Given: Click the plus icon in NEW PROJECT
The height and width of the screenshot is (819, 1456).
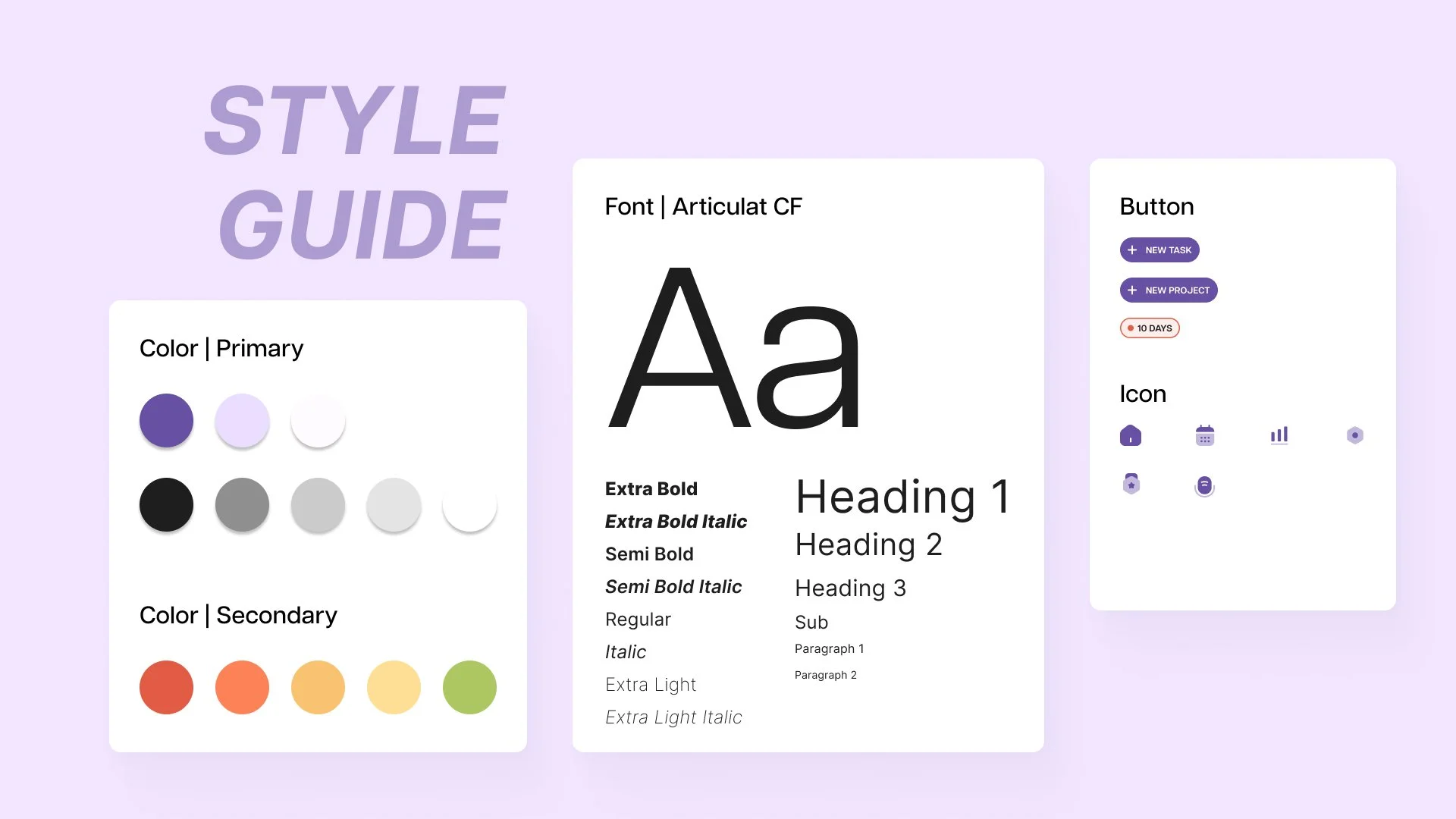Looking at the screenshot, I should click(x=1132, y=290).
